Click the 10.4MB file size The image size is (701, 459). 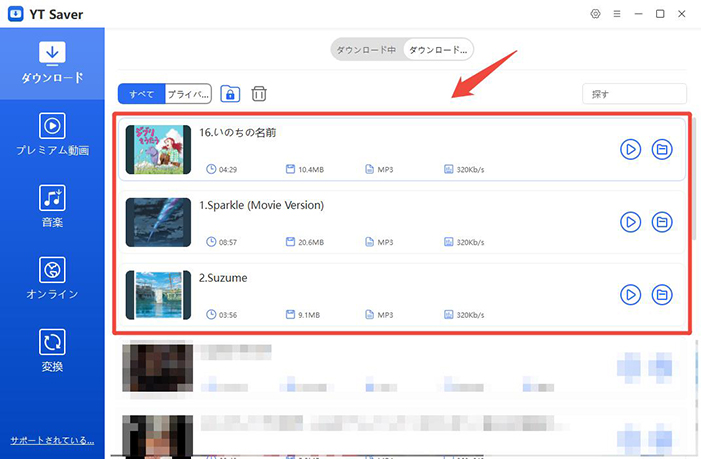(311, 169)
